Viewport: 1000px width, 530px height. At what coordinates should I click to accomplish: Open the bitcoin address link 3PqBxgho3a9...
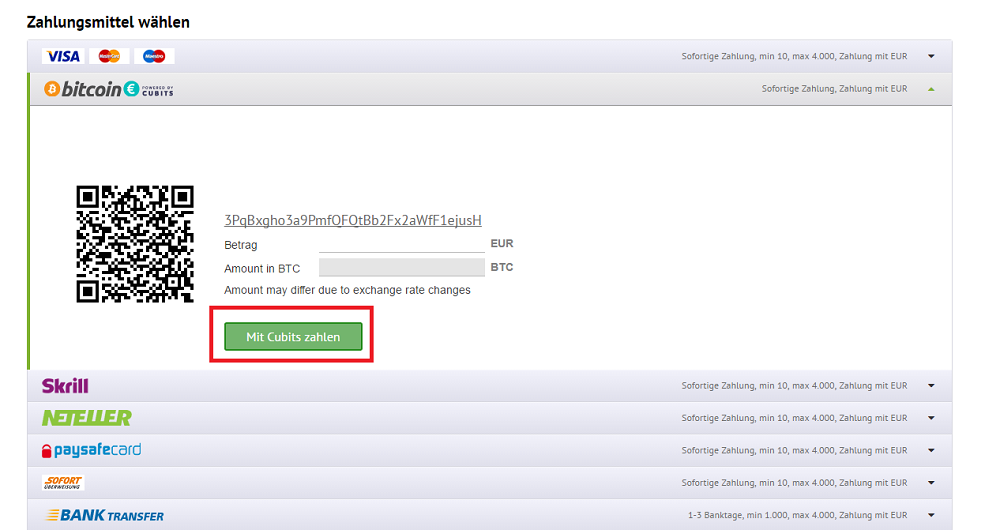(x=353, y=220)
